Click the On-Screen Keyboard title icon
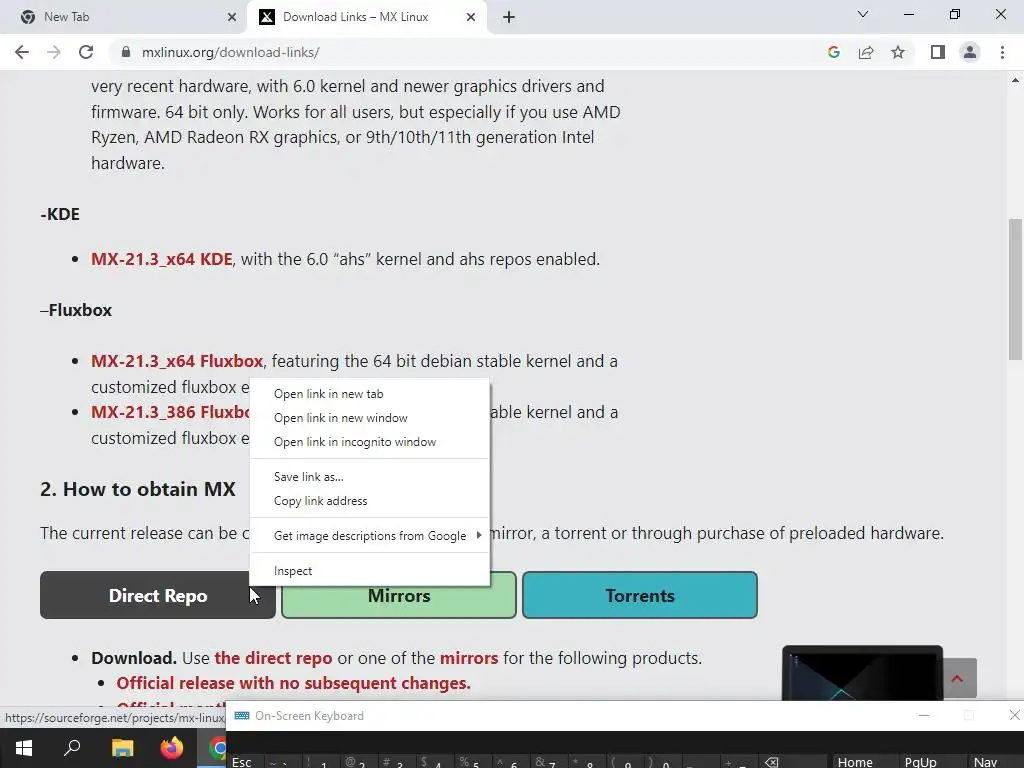Screen dimensions: 1024x768 tap(242, 716)
